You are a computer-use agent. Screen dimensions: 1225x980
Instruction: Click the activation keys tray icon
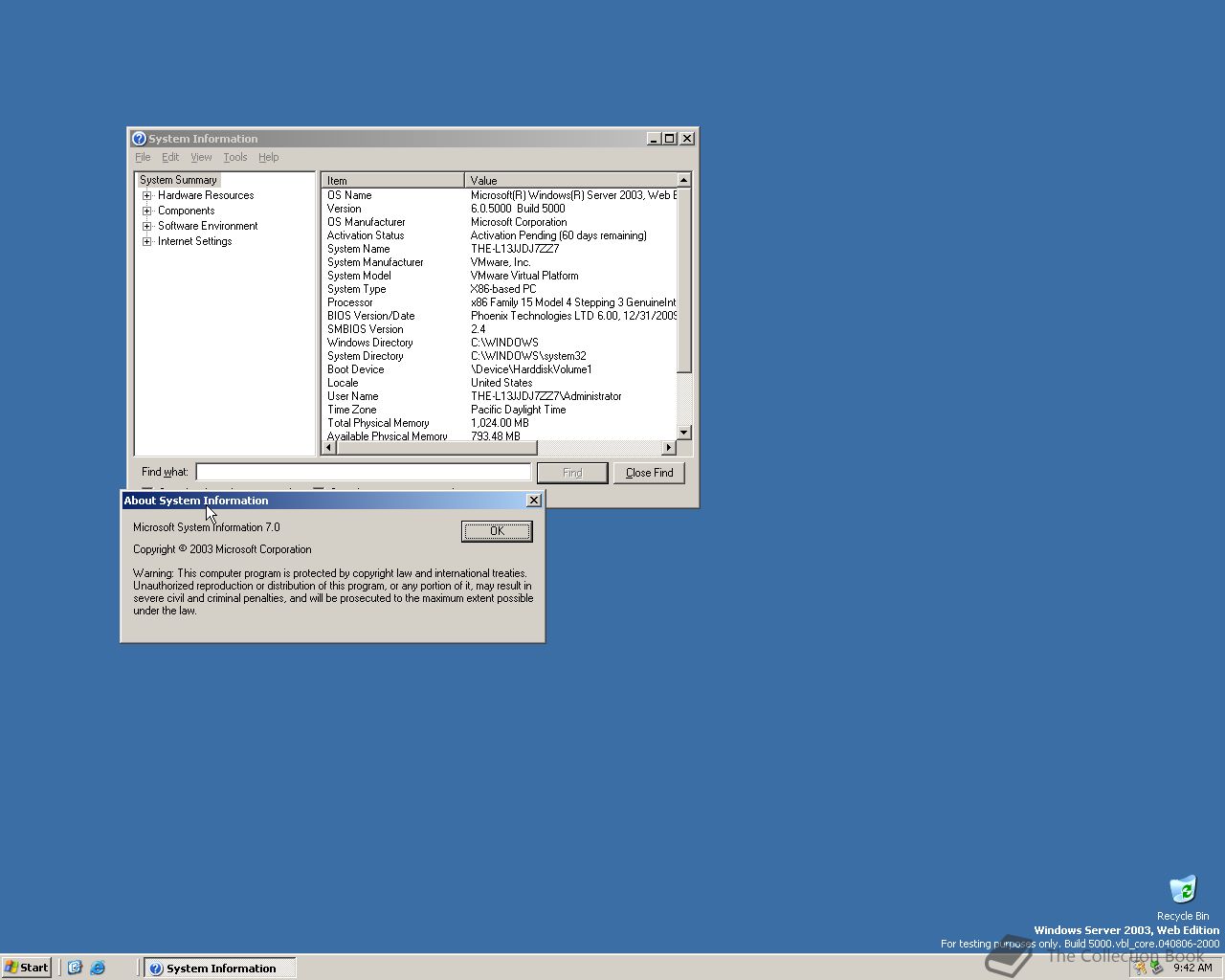[1140, 968]
